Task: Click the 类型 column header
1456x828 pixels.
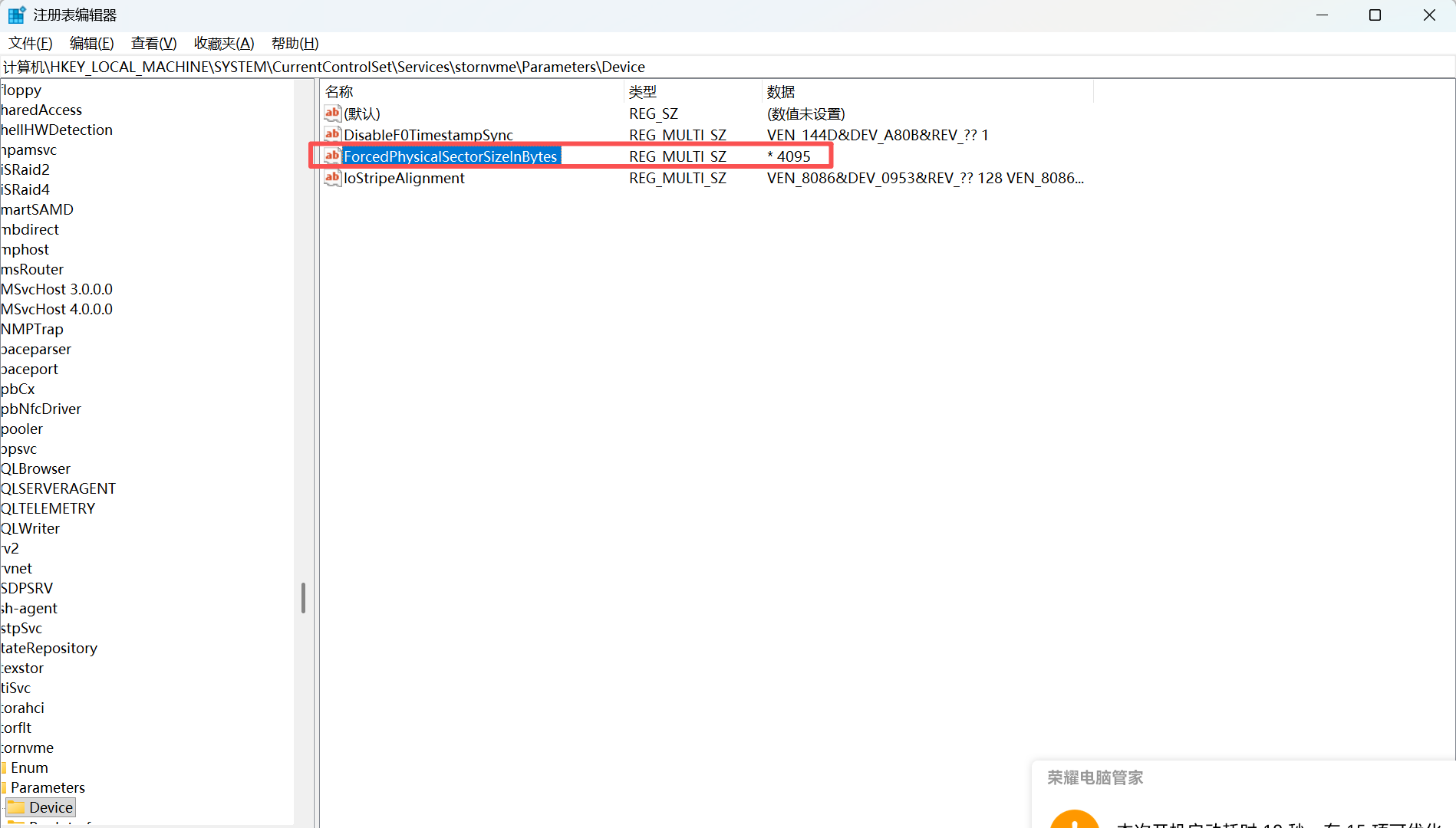Action: pos(643,91)
